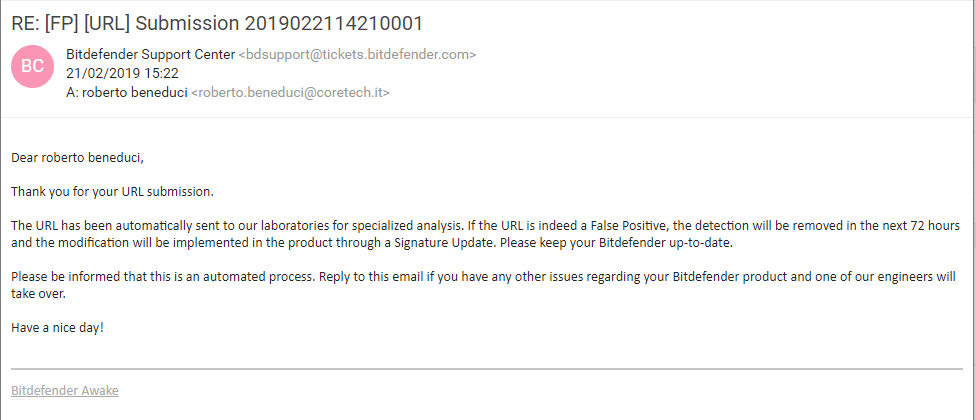The image size is (976, 420).
Task: Click the date 21/02/2019 15:22
Action: (x=123, y=73)
